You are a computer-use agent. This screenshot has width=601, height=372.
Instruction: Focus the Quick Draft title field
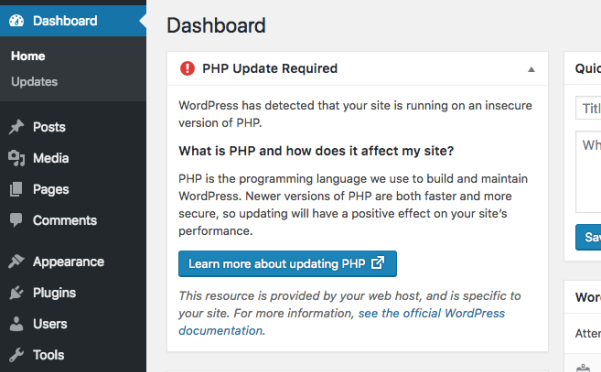pyautogui.click(x=588, y=108)
